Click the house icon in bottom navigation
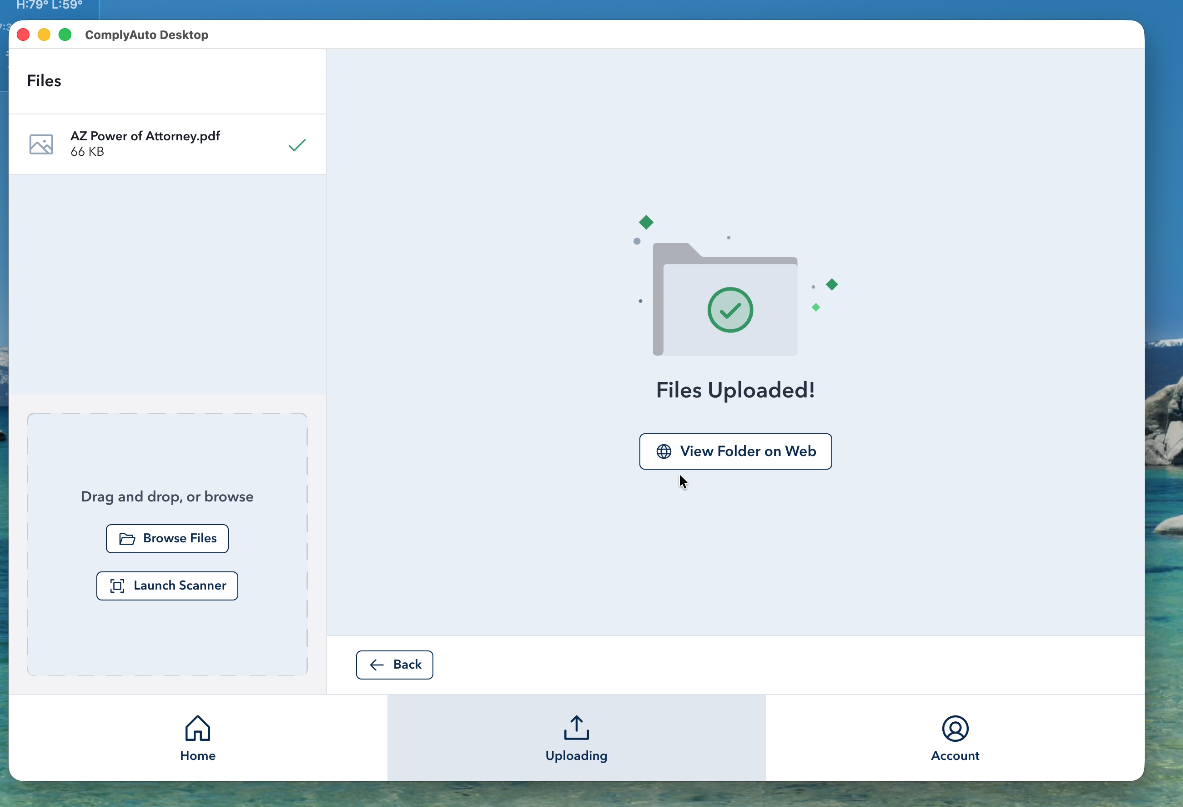This screenshot has width=1183, height=807. [x=198, y=728]
